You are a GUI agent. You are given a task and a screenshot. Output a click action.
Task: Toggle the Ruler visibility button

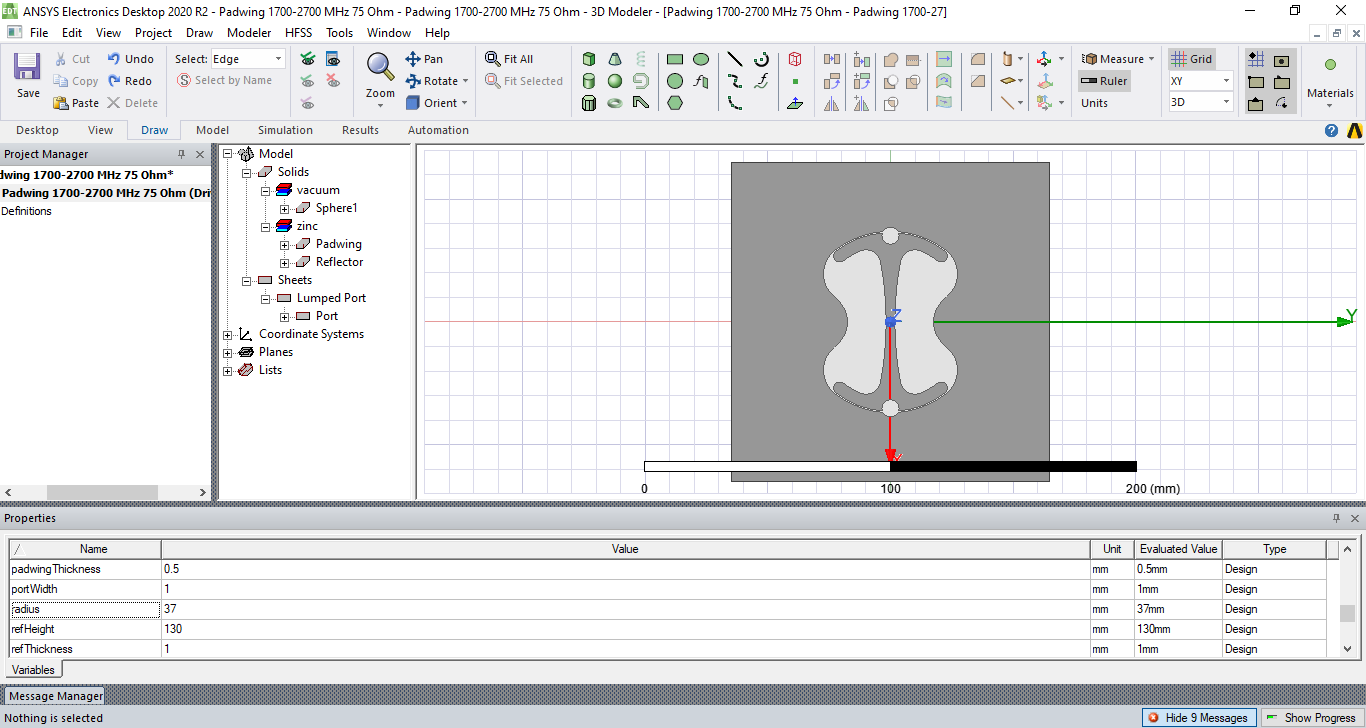1104,81
